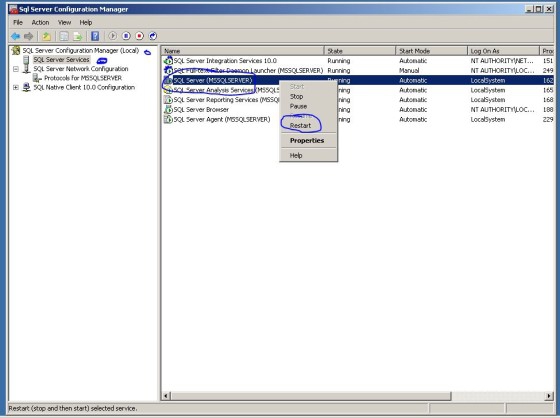Click the Up one level folder icon
The width and height of the screenshot is (560, 418).
(x=46, y=36)
